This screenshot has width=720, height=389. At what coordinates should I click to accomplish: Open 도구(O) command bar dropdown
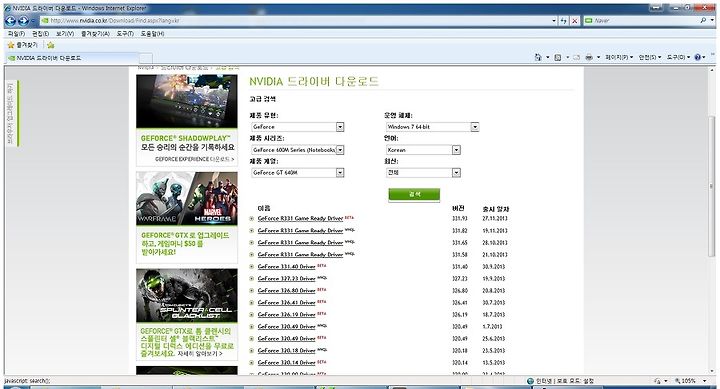(x=679, y=57)
